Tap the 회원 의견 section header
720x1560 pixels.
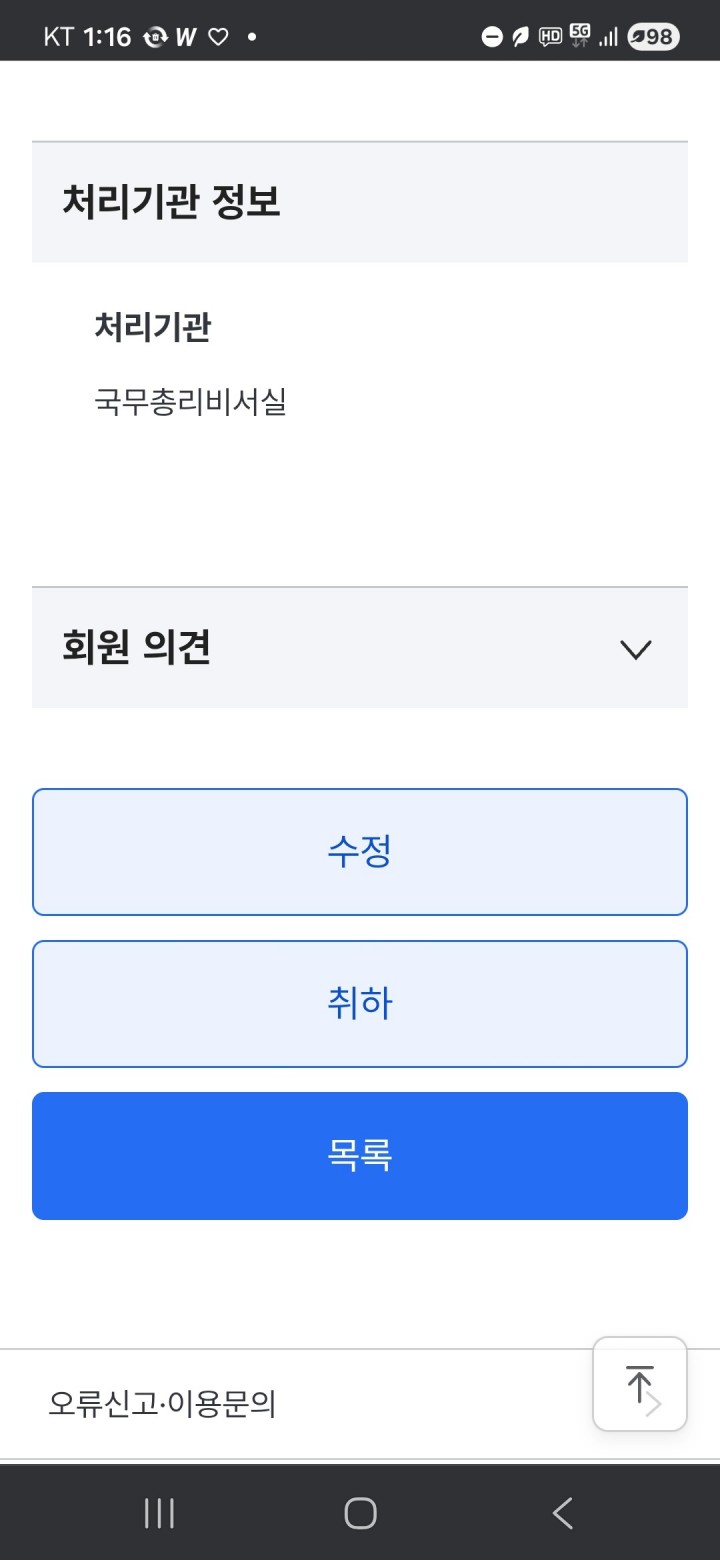[x=136, y=648]
